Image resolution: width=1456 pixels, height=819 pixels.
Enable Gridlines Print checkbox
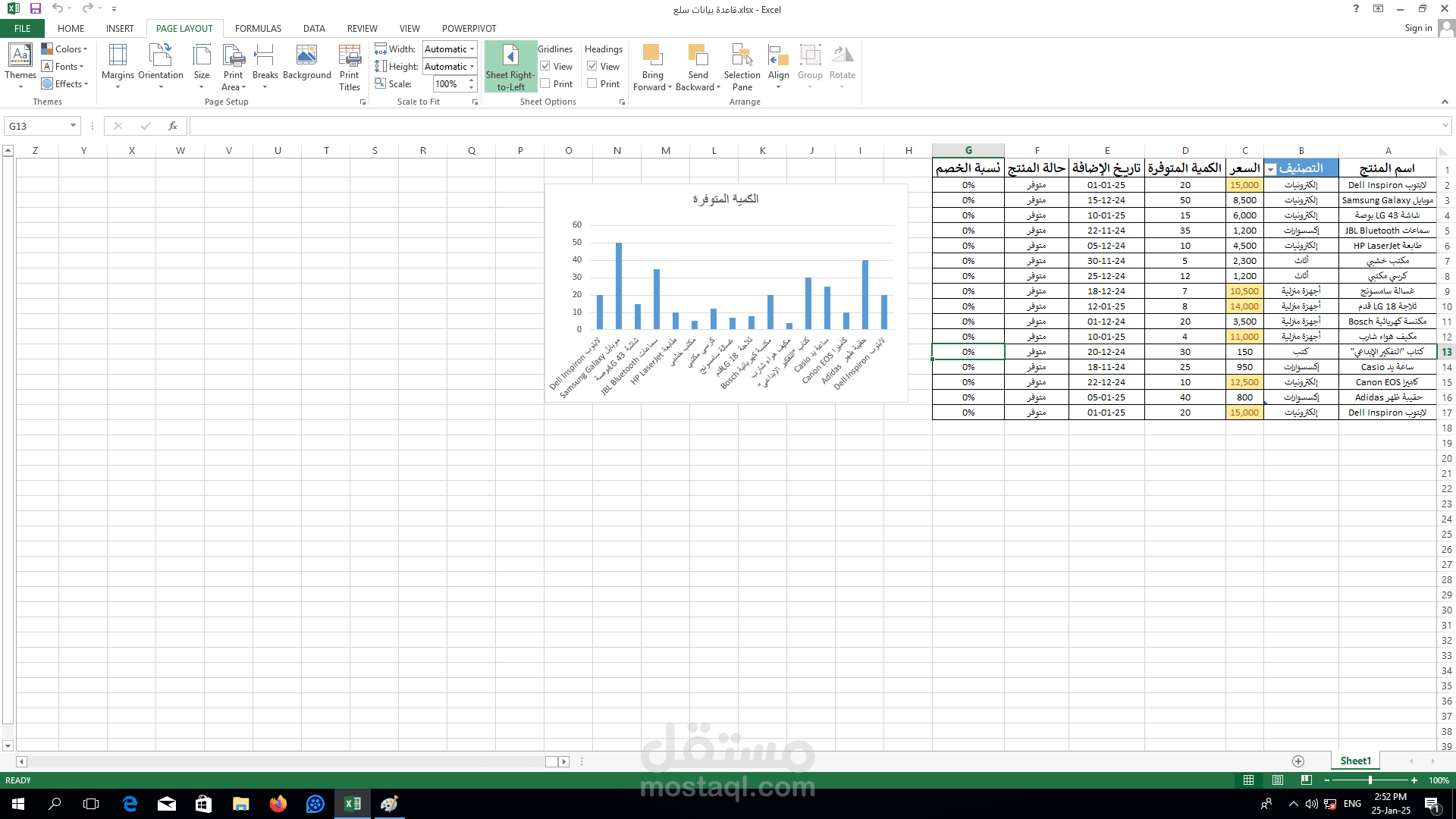click(x=545, y=84)
